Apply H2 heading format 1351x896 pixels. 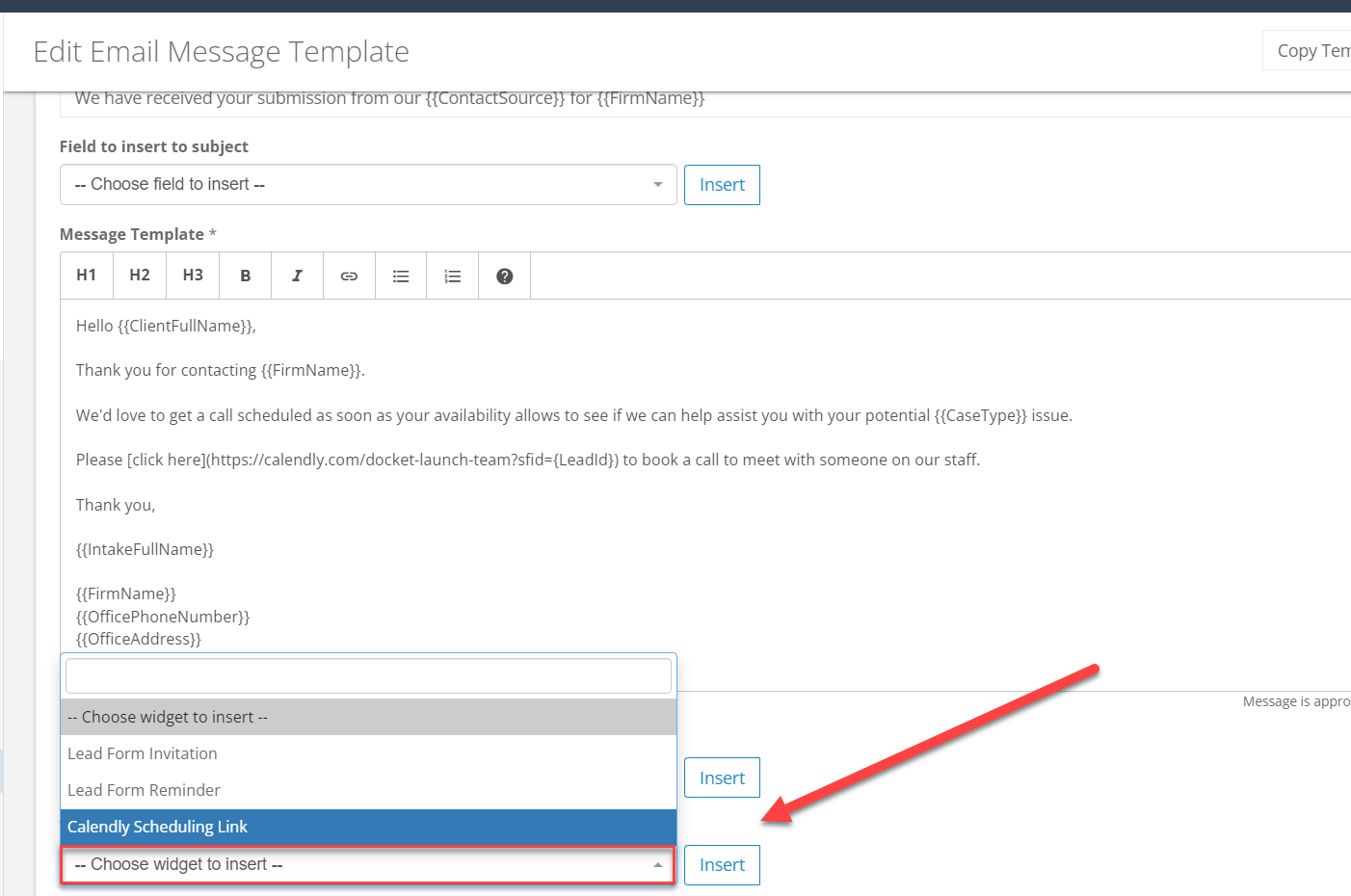pos(140,276)
